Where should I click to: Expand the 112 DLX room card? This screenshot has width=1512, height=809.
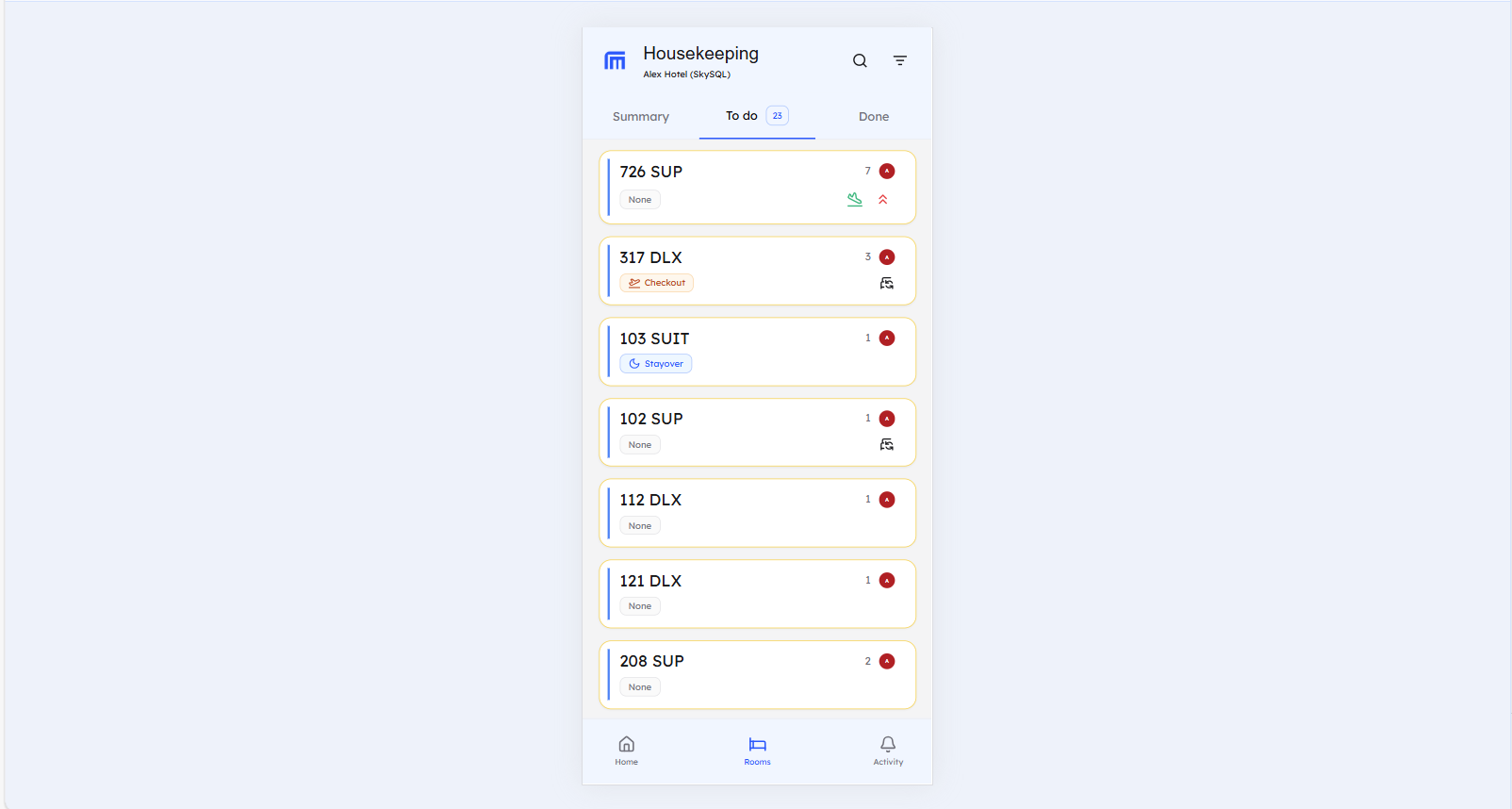point(757,513)
